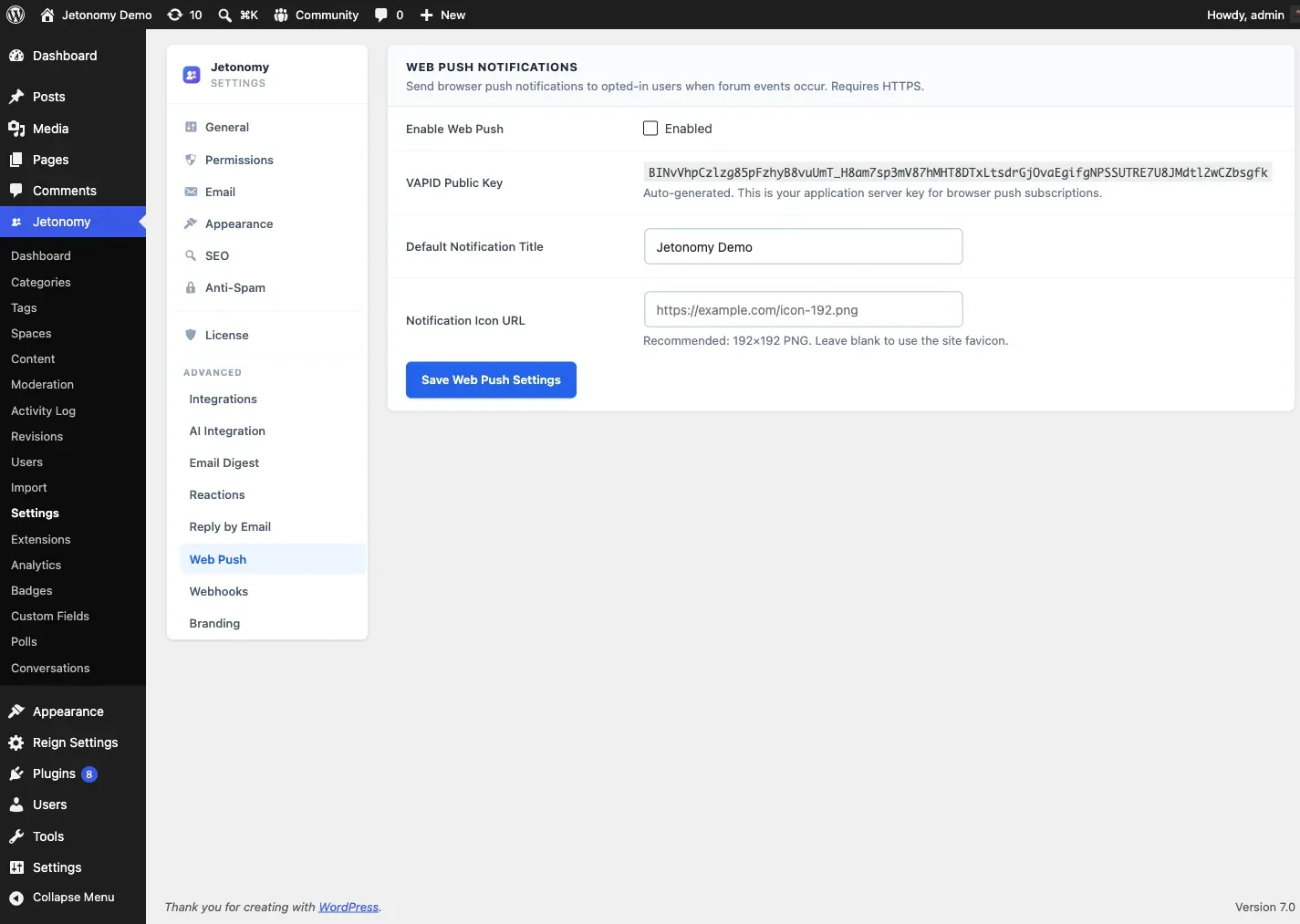Click the Notification Icon URL field
The width and height of the screenshot is (1300, 924).
(803, 309)
